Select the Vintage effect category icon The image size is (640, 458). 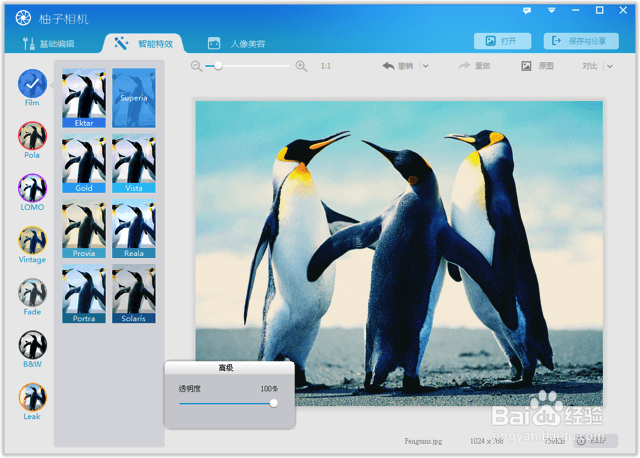pyautogui.click(x=32, y=240)
